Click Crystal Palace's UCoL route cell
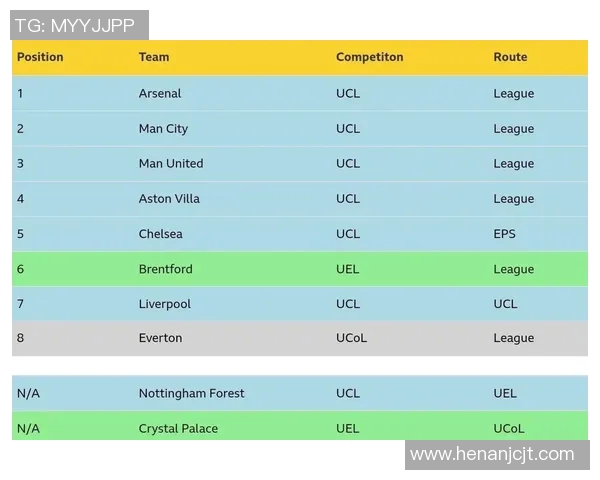 click(509, 428)
